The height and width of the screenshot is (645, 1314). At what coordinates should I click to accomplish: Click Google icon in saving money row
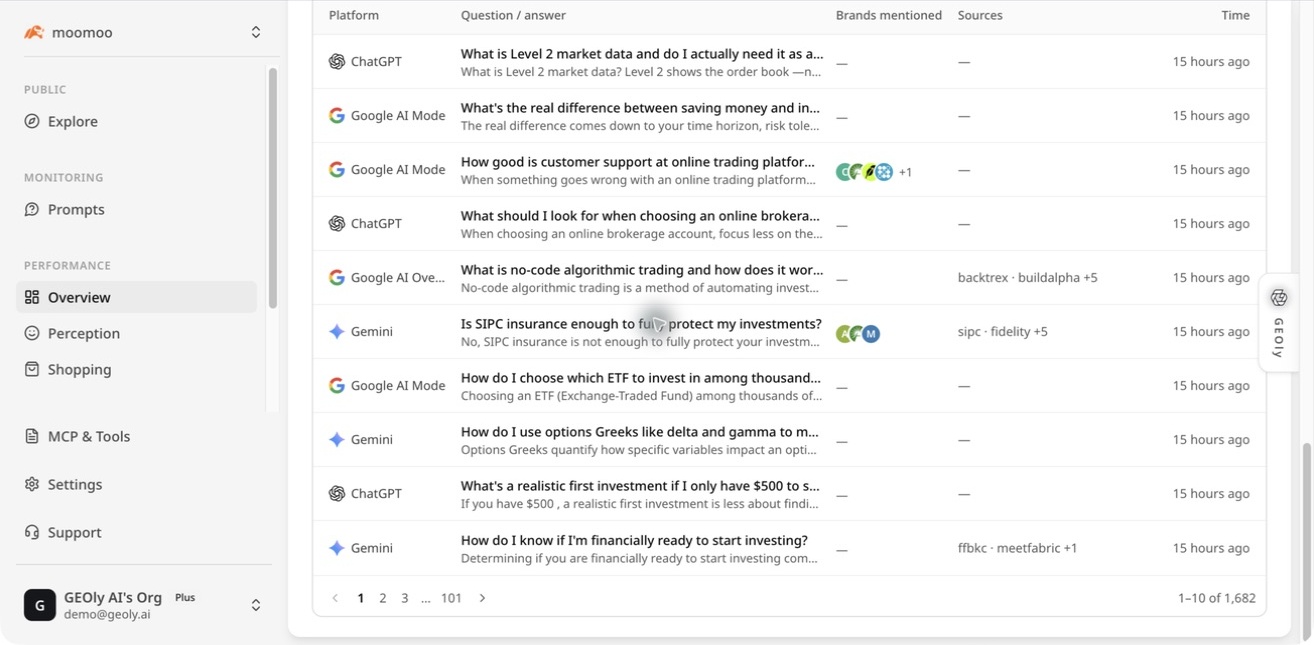[x=337, y=115]
